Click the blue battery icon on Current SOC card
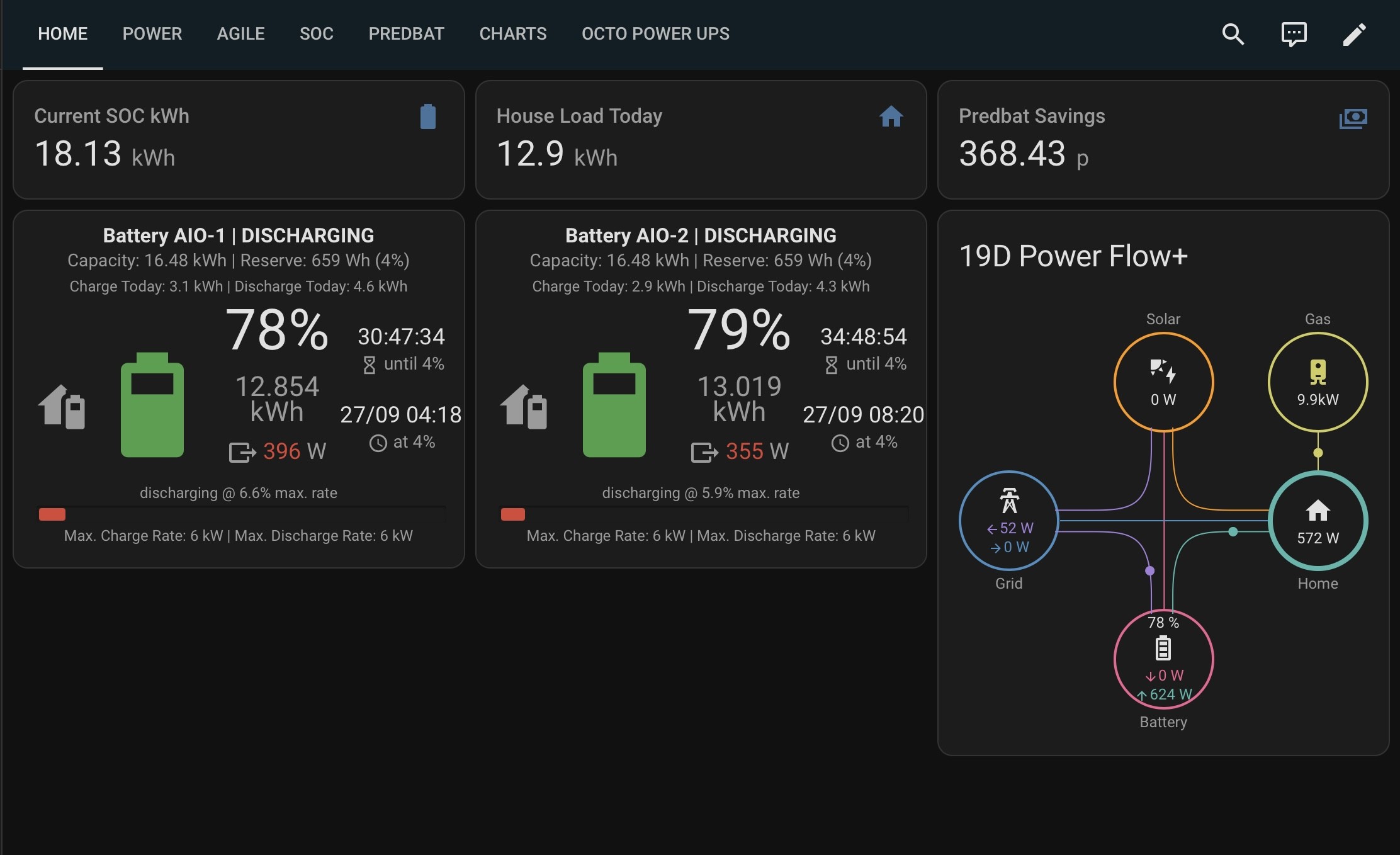The height and width of the screenshot is (855, 1400). (428, 116)
